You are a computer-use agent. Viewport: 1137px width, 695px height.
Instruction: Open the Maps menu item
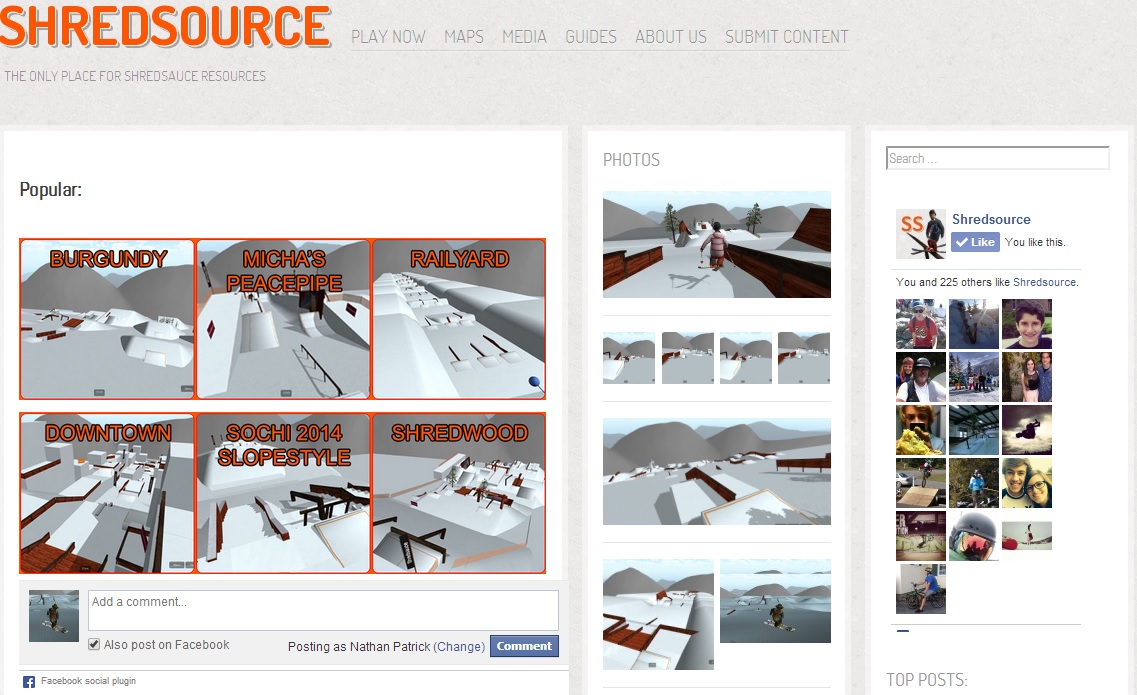click(464, 37)
